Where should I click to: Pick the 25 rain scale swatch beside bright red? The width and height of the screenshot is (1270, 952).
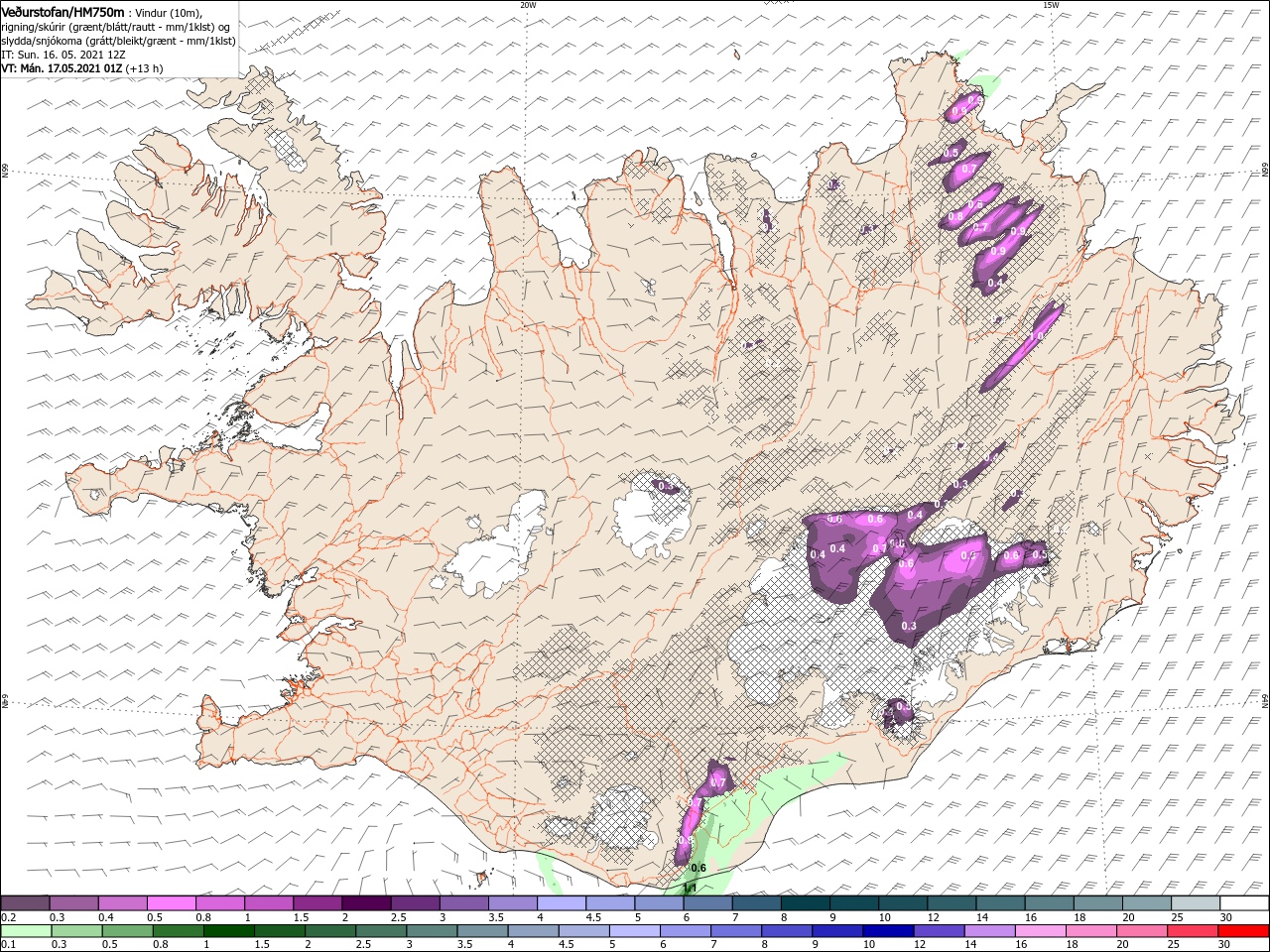[x=1193, y=931]
